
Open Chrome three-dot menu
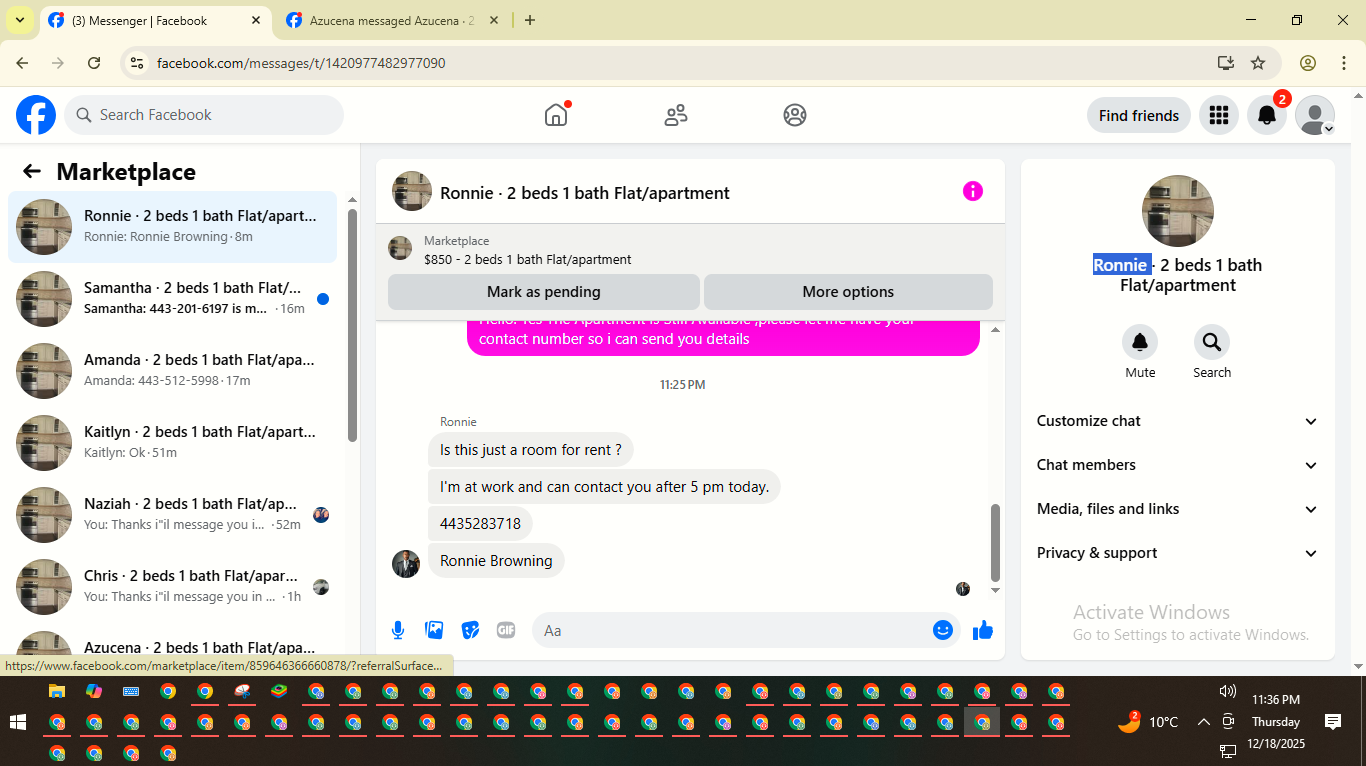pos(1344,63)
